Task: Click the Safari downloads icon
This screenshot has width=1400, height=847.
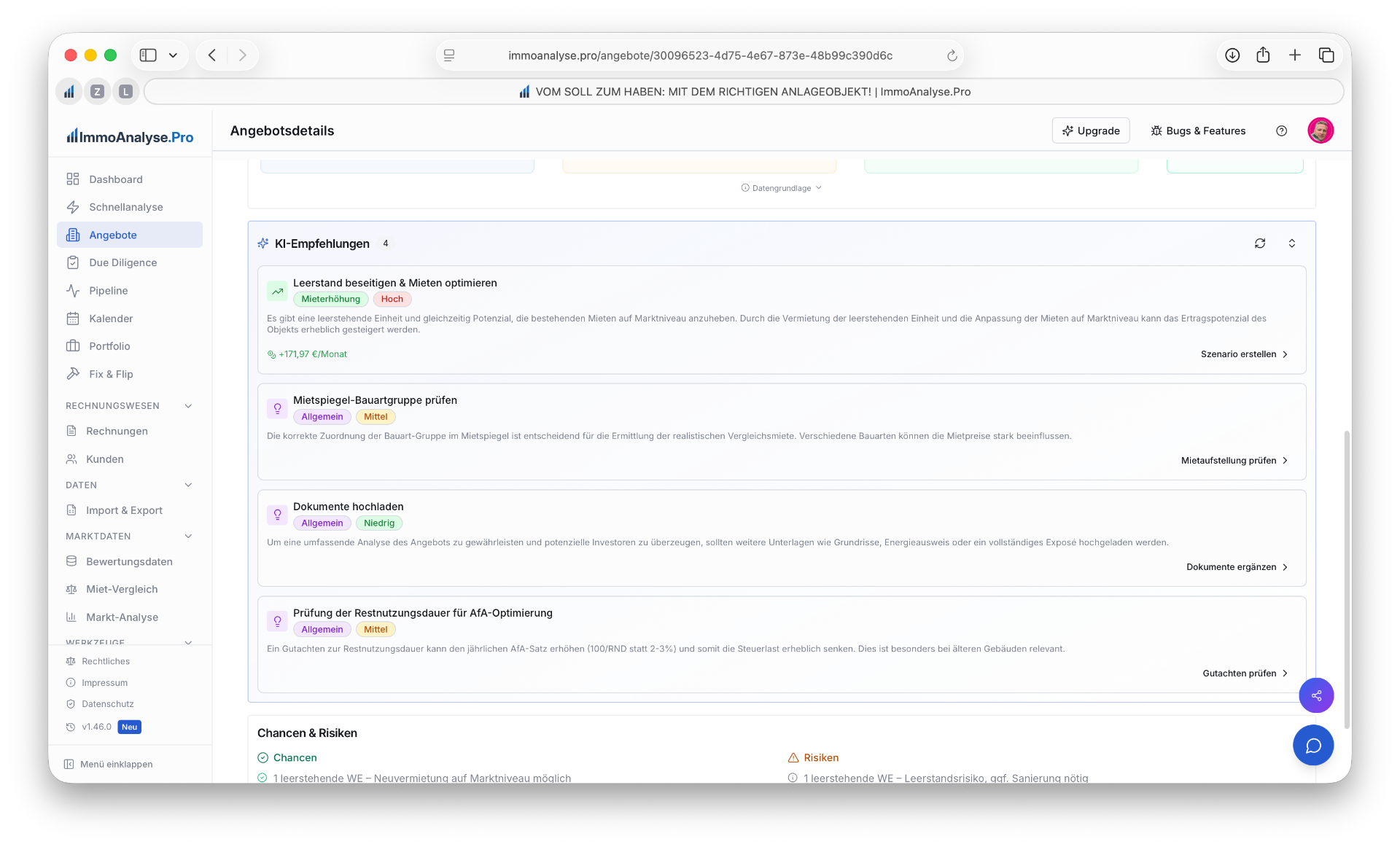Action: pos(1232,55)
